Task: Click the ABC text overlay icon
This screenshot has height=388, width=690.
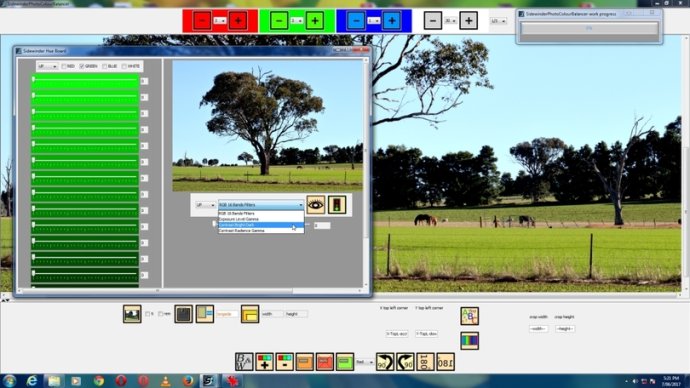Action: point(470,316)
